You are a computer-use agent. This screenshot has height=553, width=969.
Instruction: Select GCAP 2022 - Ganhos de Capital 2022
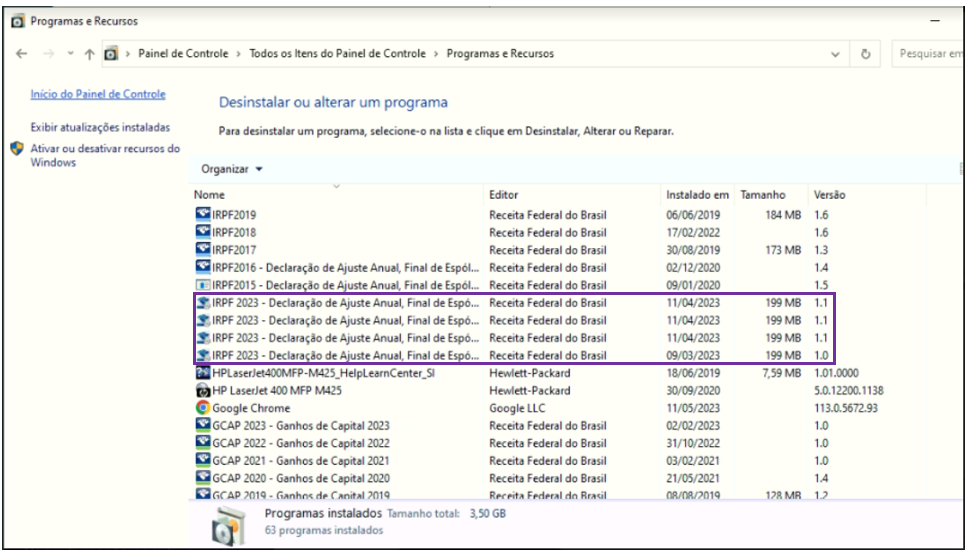click(x=301, y=443)
